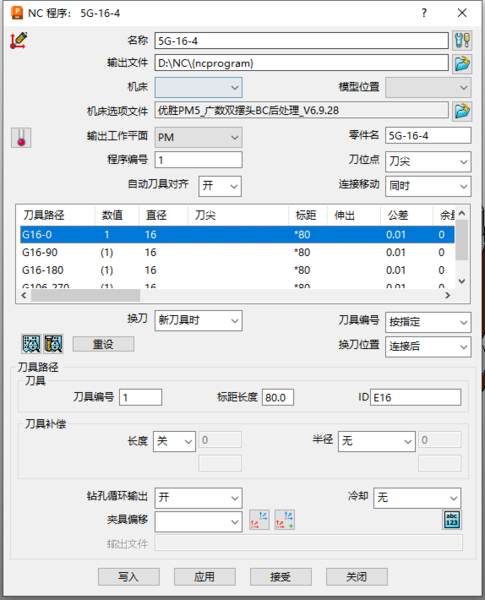
Task: Browse machine option file folder icon
Action: (462, 111)
